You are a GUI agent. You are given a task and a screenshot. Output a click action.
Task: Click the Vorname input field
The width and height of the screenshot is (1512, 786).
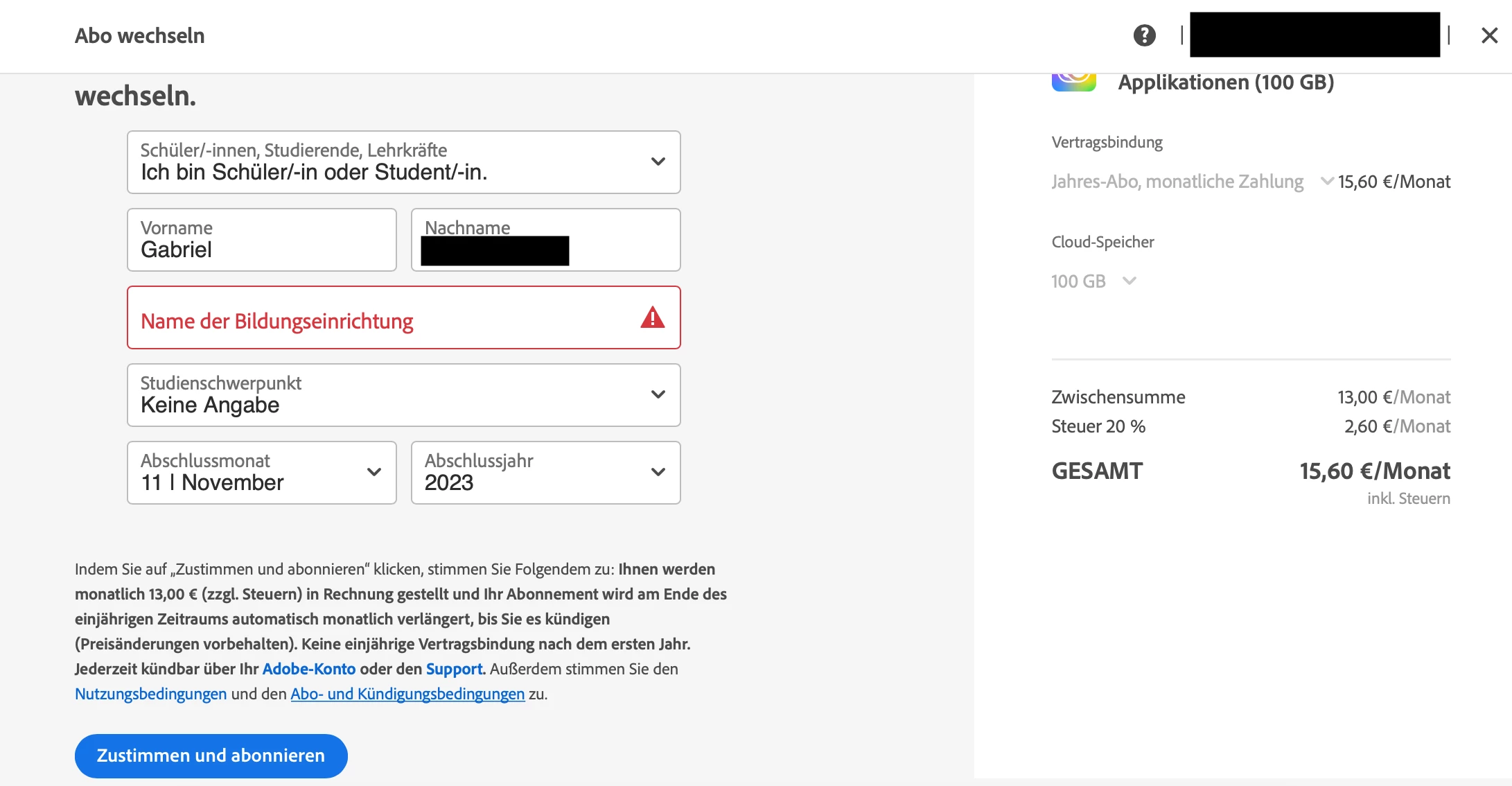coord(262,241)
